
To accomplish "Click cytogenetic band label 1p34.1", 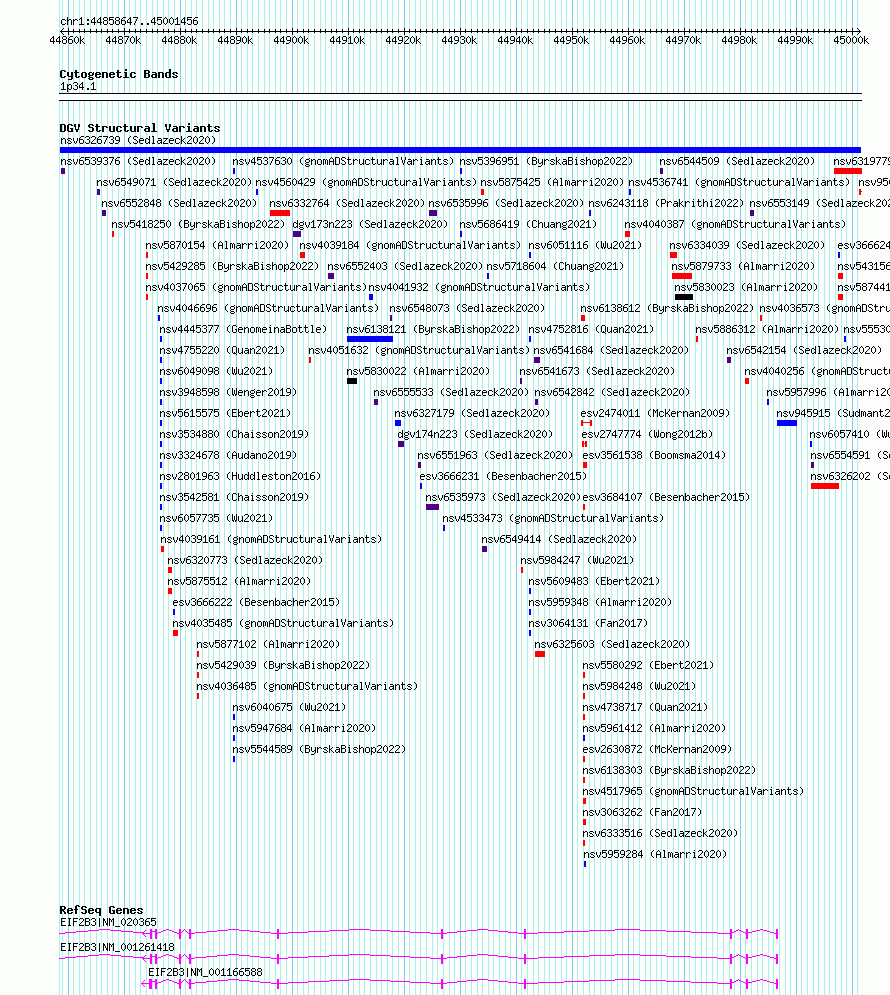I will pos(78,86).
